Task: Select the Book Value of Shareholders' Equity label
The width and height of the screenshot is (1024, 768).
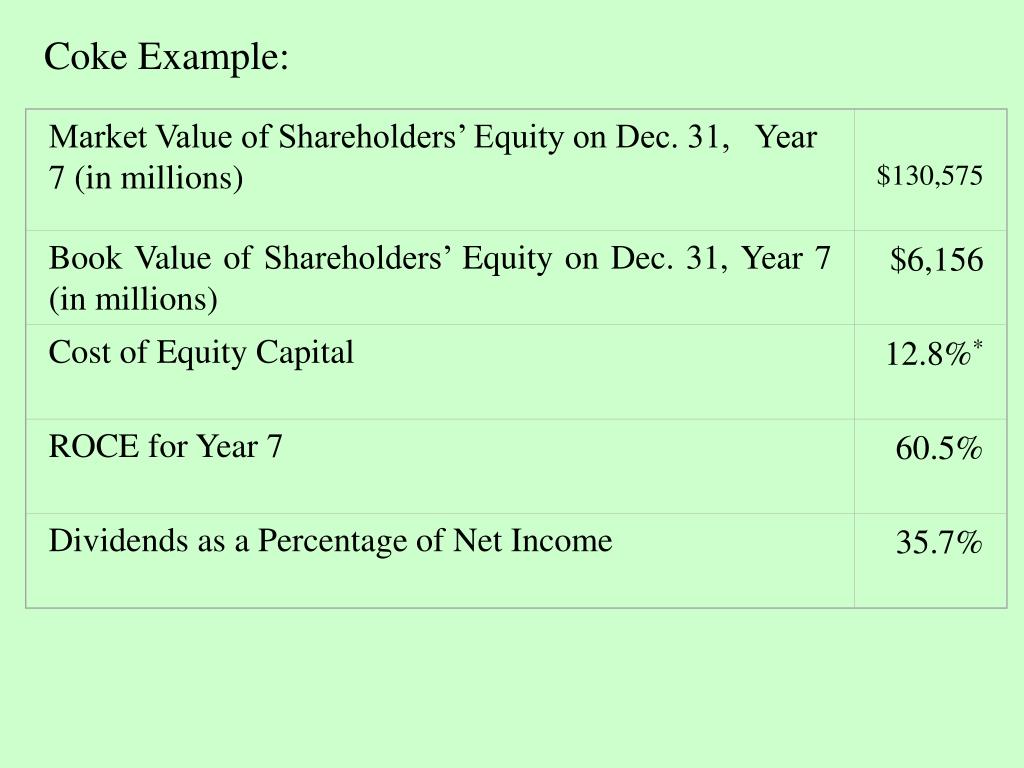Action: click(440, 278)
